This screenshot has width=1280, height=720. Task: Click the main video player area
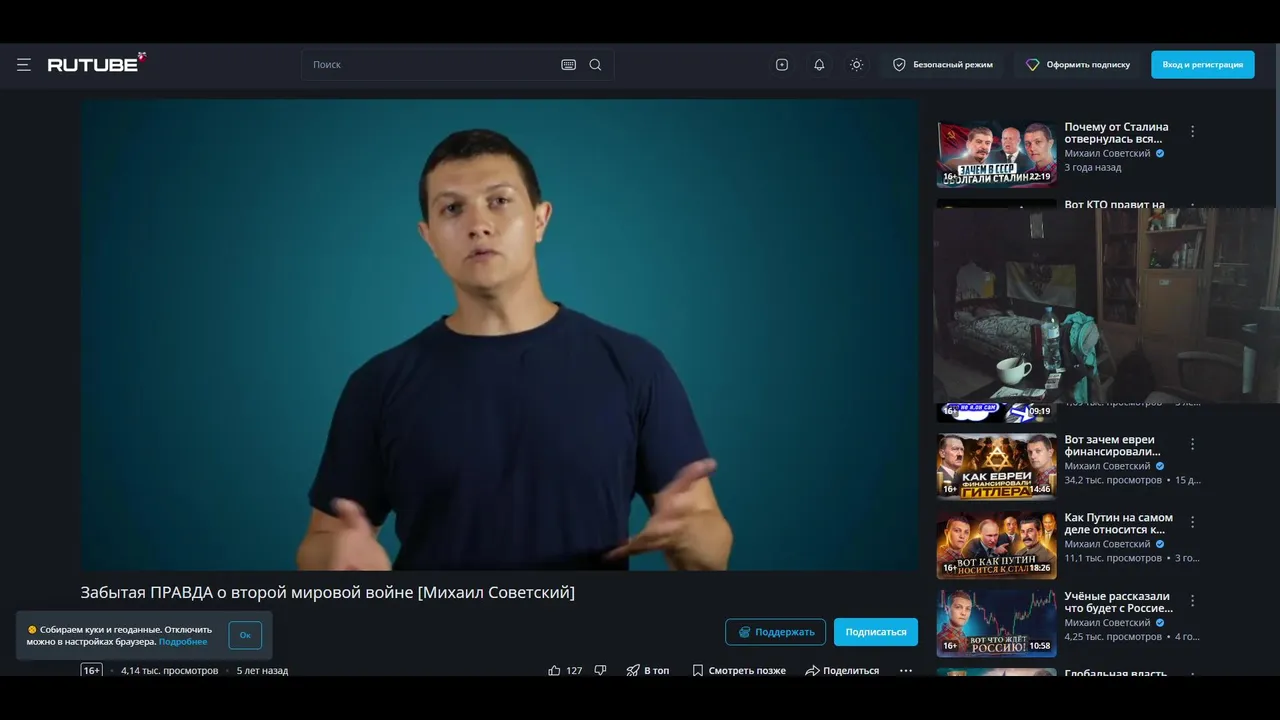(499, 335)
